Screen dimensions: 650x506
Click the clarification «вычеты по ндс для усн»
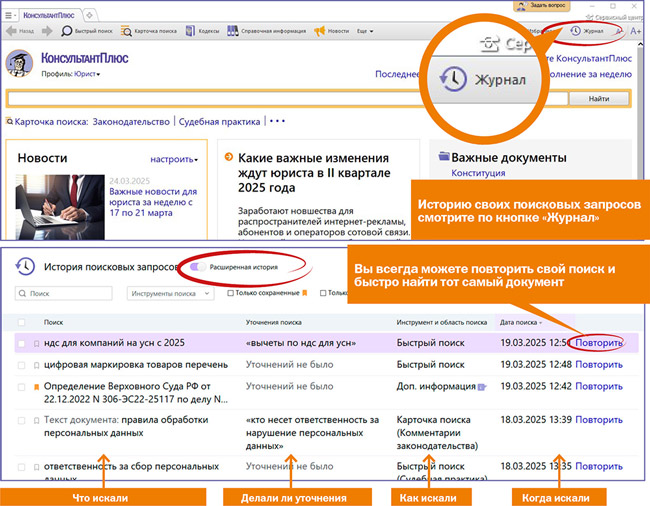(x=301, y=343)
